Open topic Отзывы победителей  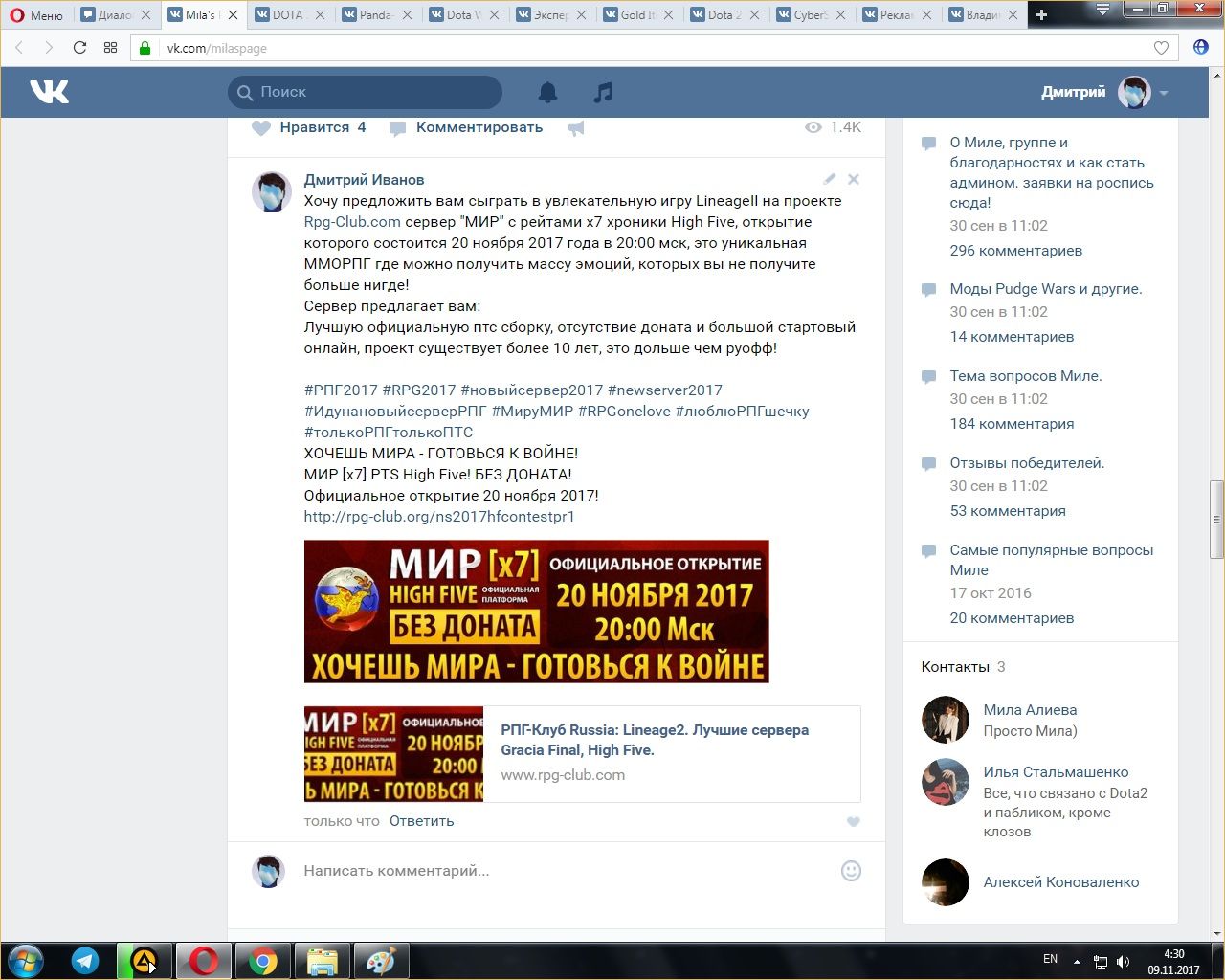pos(1027,463)
